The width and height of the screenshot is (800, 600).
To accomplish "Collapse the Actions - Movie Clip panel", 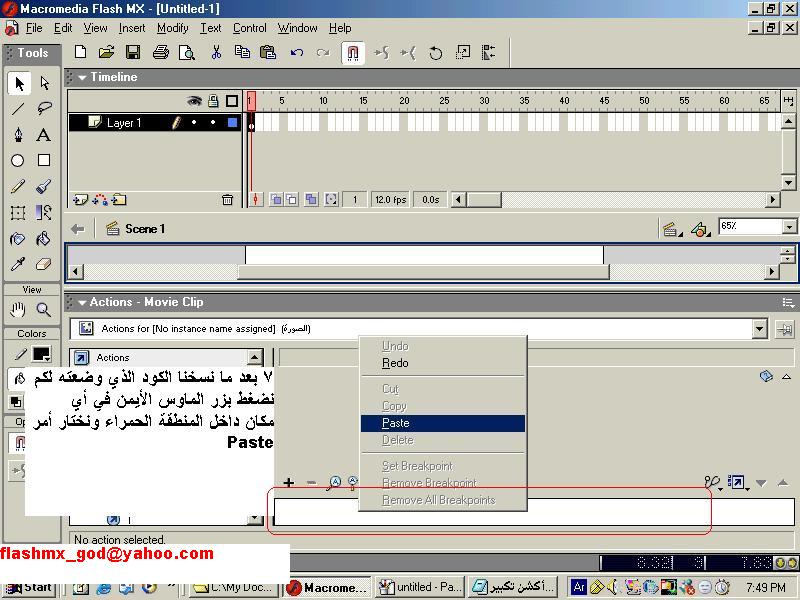I will [x=82, y=303].
